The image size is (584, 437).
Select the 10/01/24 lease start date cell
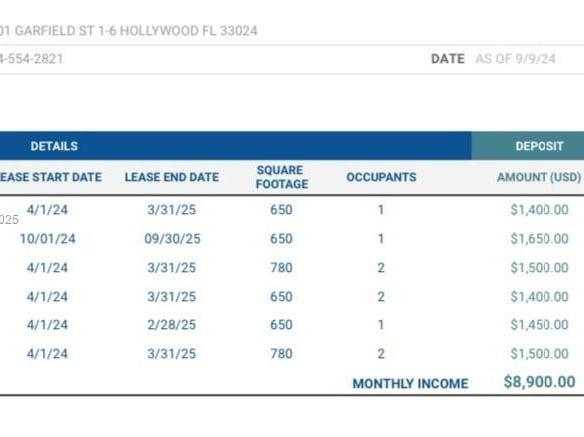48,239
